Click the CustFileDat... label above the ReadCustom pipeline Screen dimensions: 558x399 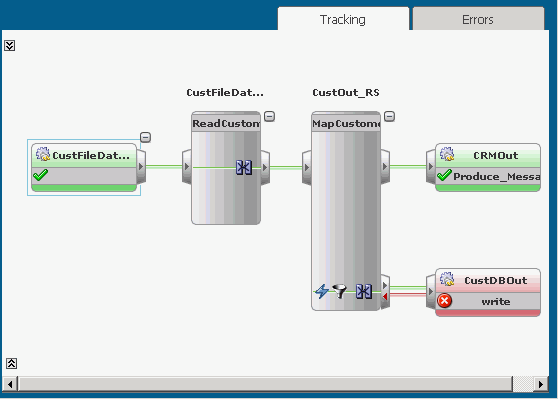[225, 93]
